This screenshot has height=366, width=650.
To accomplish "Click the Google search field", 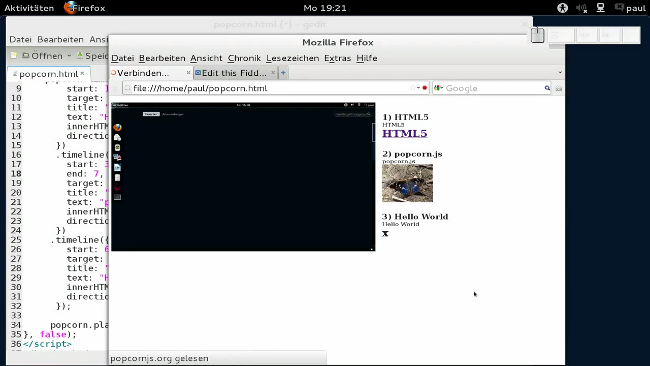I will [x=493, y=88].
